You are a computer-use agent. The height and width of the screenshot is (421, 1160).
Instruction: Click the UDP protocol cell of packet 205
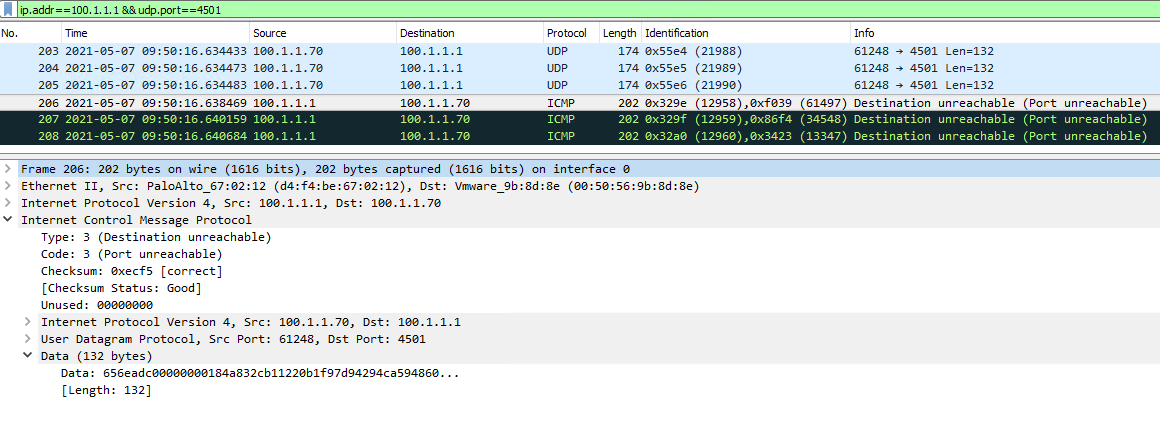coord(558,86)
